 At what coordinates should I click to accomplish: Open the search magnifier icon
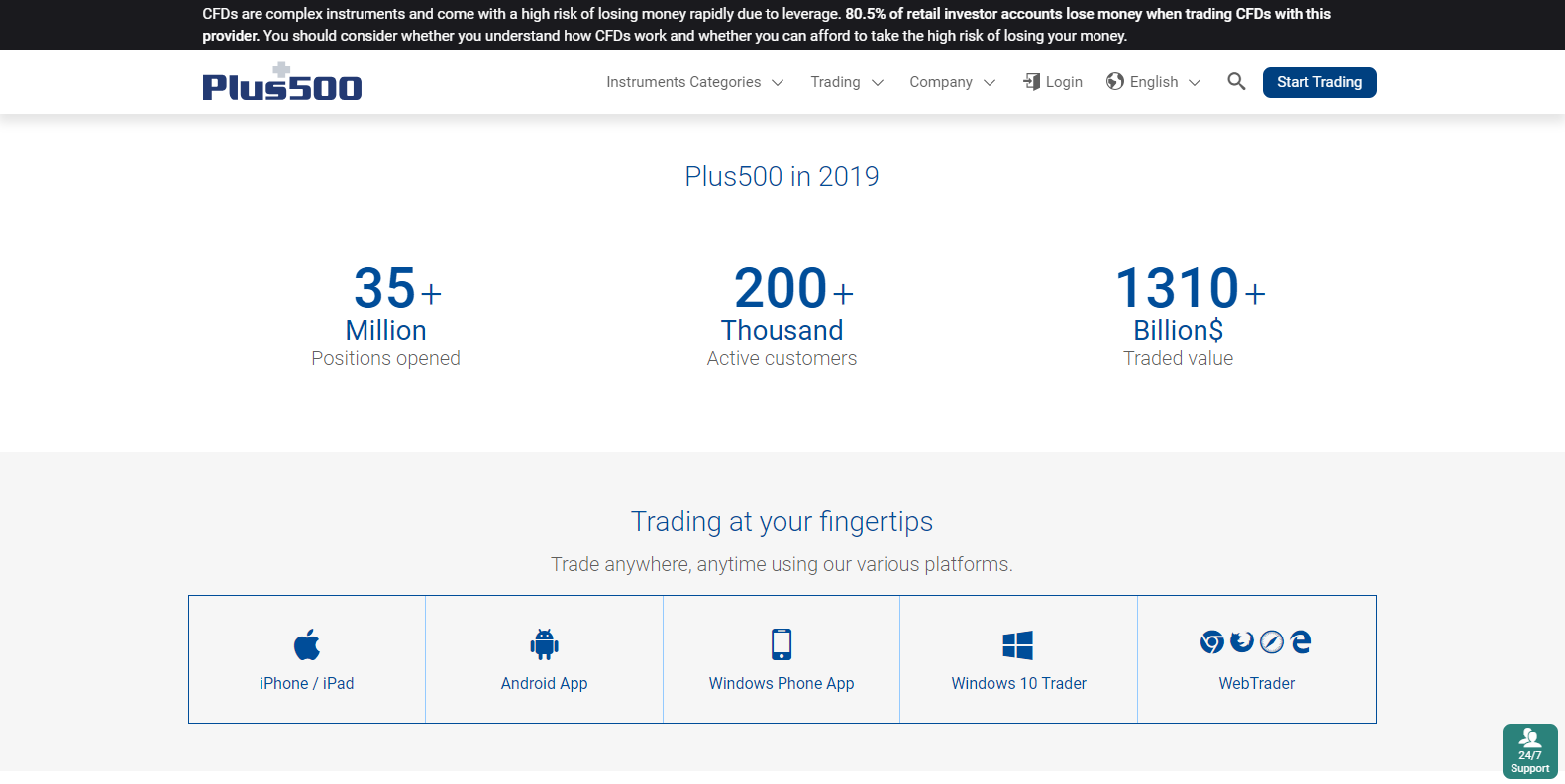pyautogui.click(x=1236, y=81)
